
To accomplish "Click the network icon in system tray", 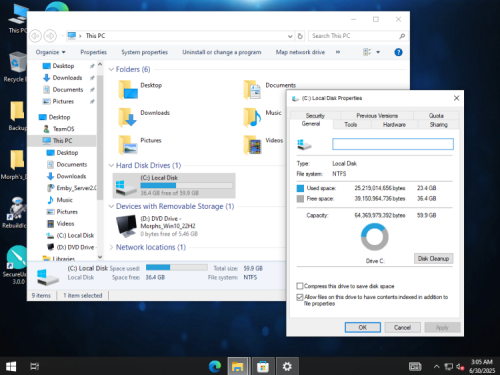I will tap(449, 367).
